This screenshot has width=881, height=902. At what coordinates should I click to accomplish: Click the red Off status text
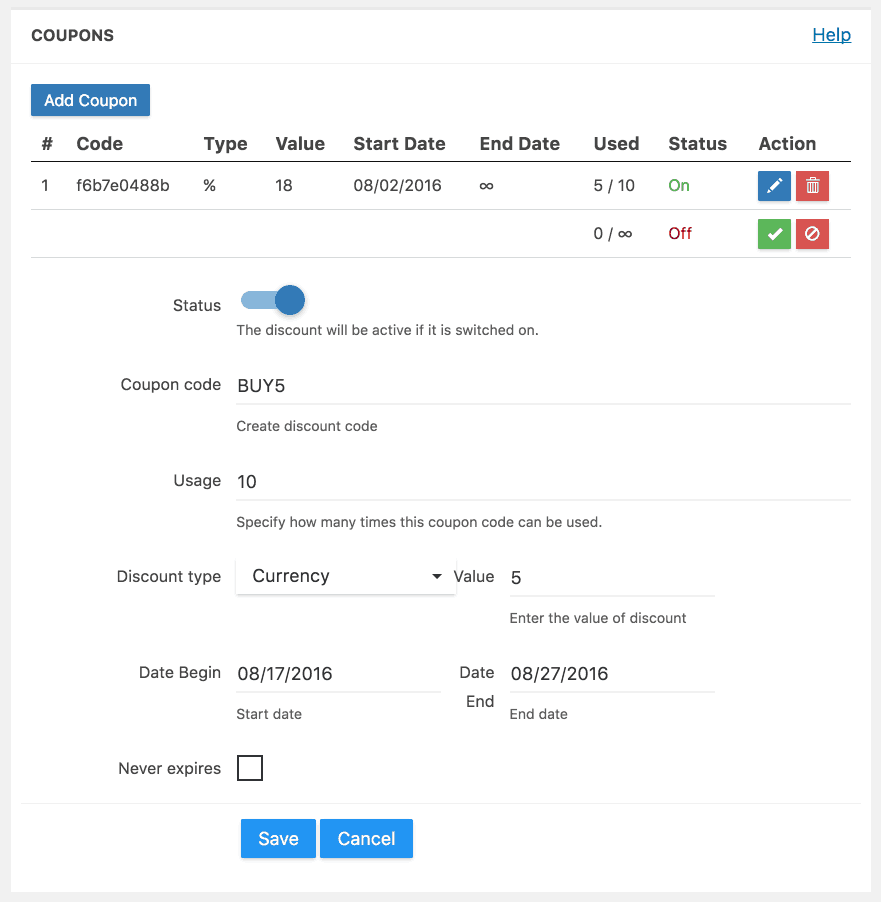(x=680, y=233)
